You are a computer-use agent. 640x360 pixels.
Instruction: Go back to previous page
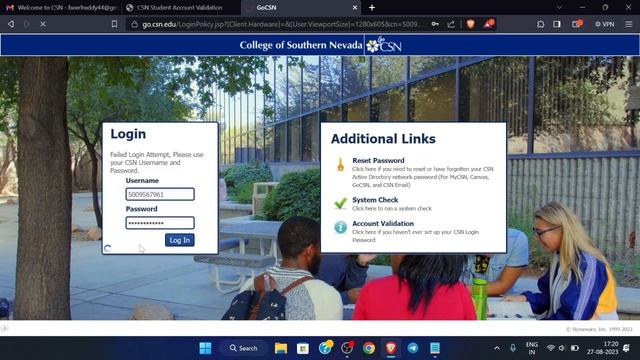[x=11, y=24]
